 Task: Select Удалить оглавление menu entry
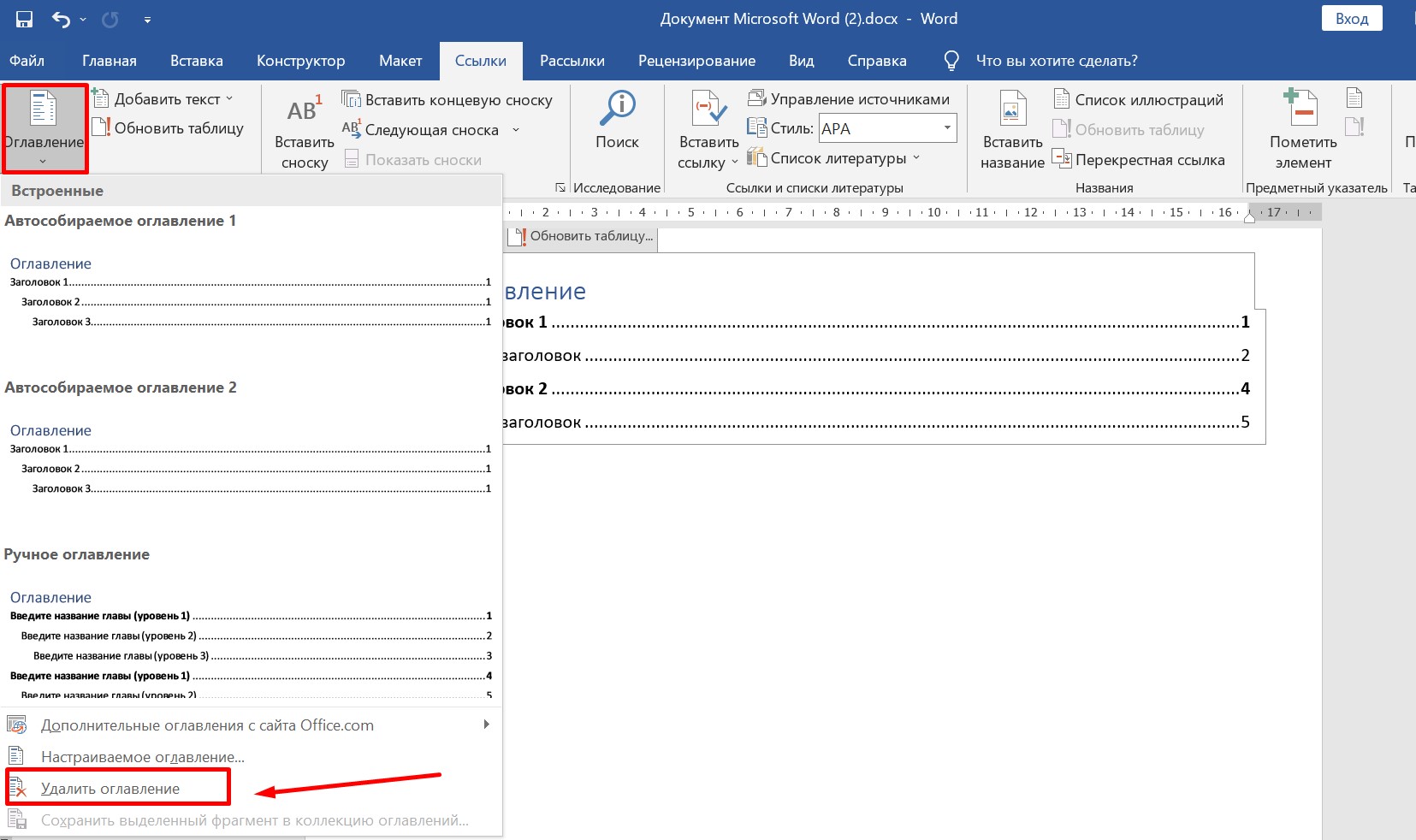(110, 789)
